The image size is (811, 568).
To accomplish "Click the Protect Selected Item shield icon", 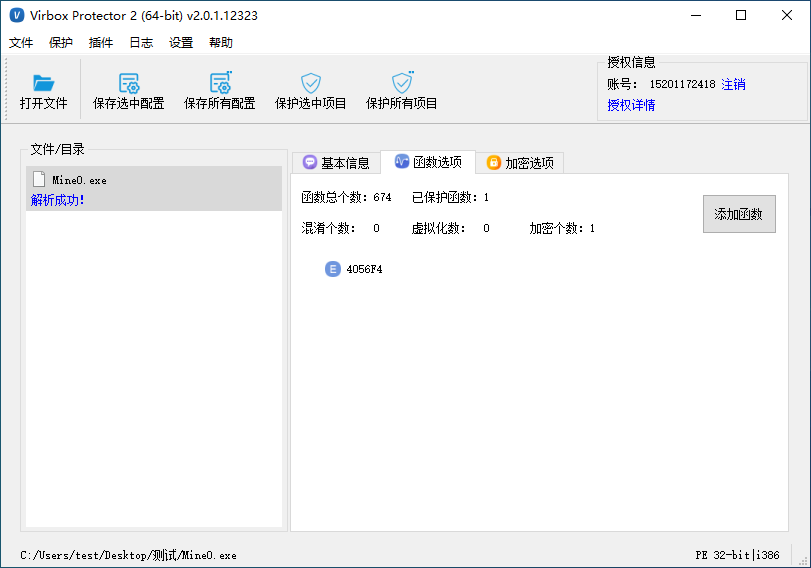I will (x=311, y=83).
